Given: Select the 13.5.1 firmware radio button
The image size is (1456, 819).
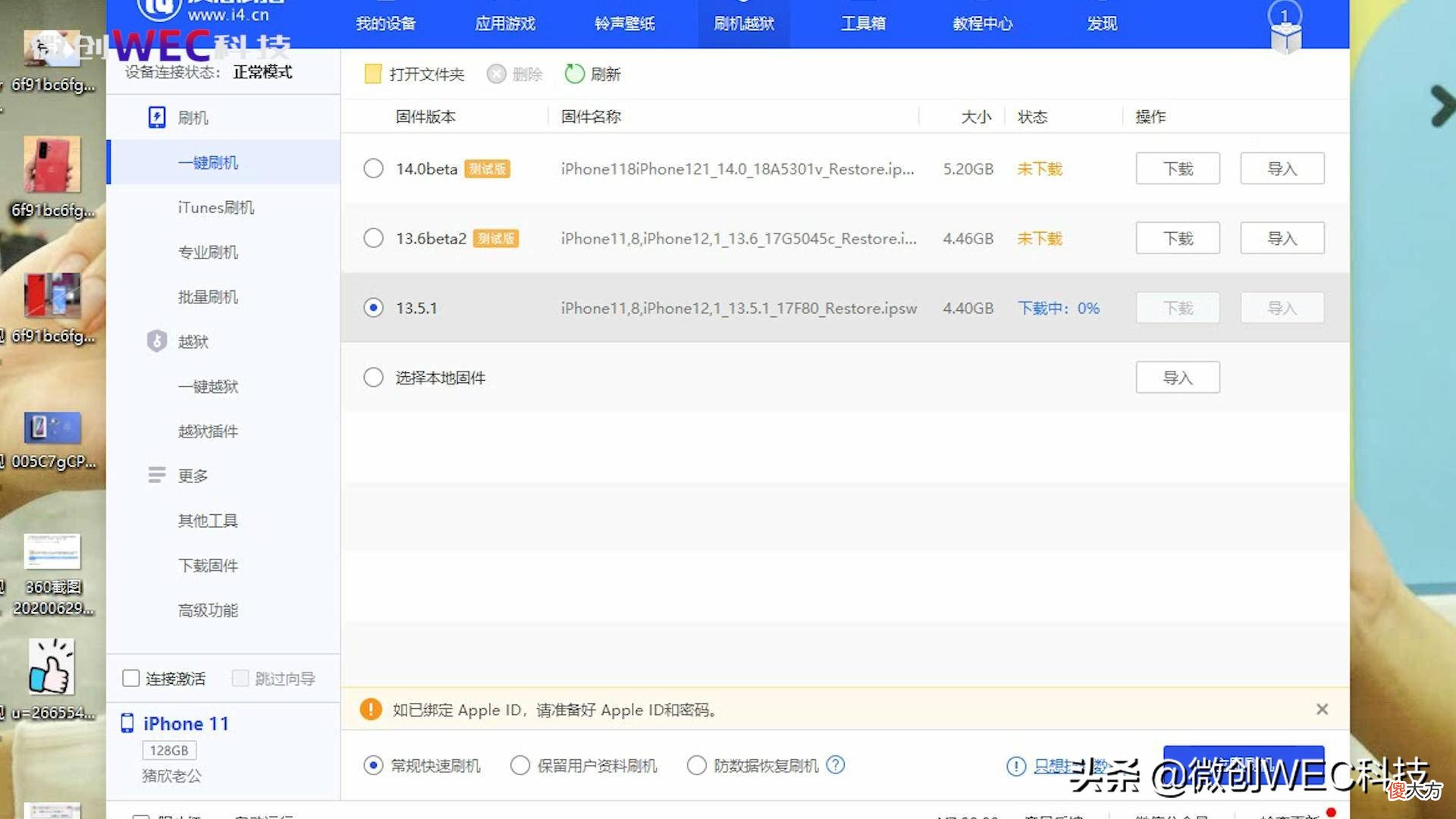Looking at the screenshot, I should point(373,308).
